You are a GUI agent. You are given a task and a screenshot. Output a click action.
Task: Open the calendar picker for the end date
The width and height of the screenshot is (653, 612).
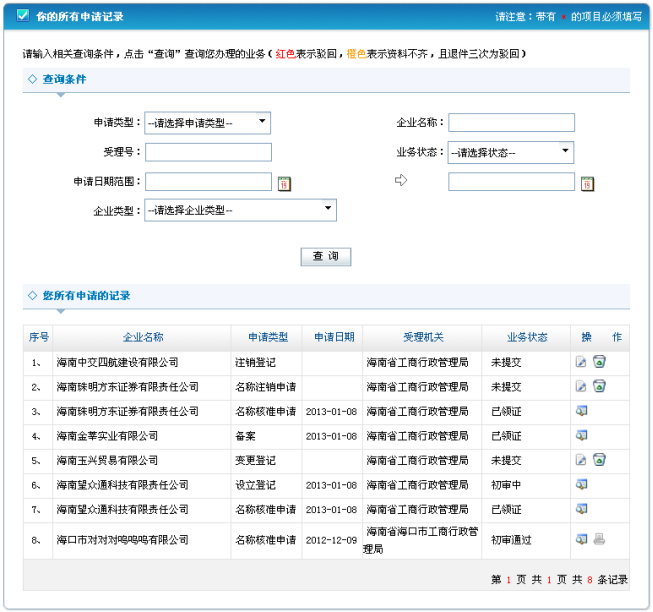click(x=587, y=183)
